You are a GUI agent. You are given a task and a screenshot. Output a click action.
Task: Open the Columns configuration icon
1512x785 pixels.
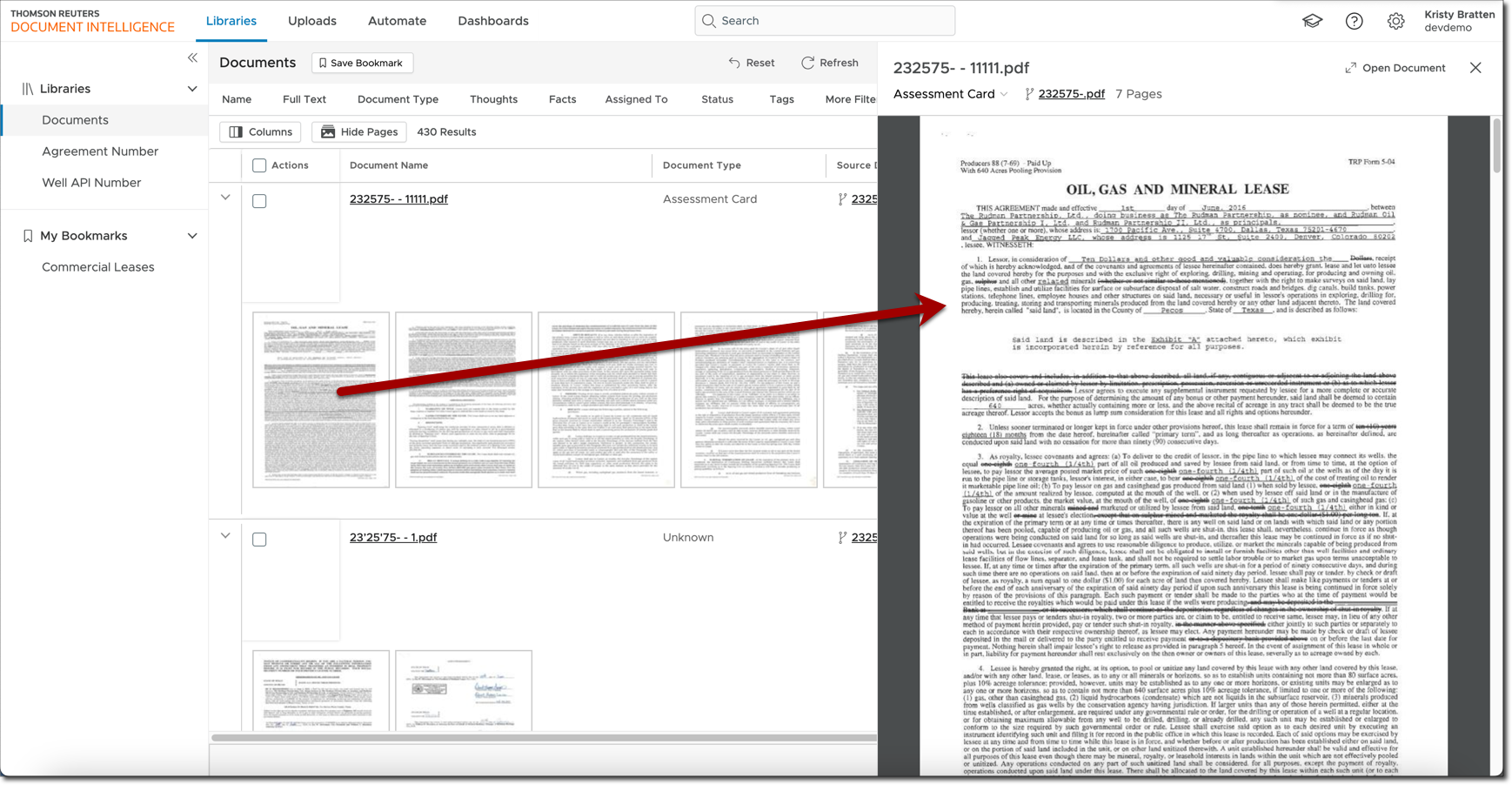(236, 131)
